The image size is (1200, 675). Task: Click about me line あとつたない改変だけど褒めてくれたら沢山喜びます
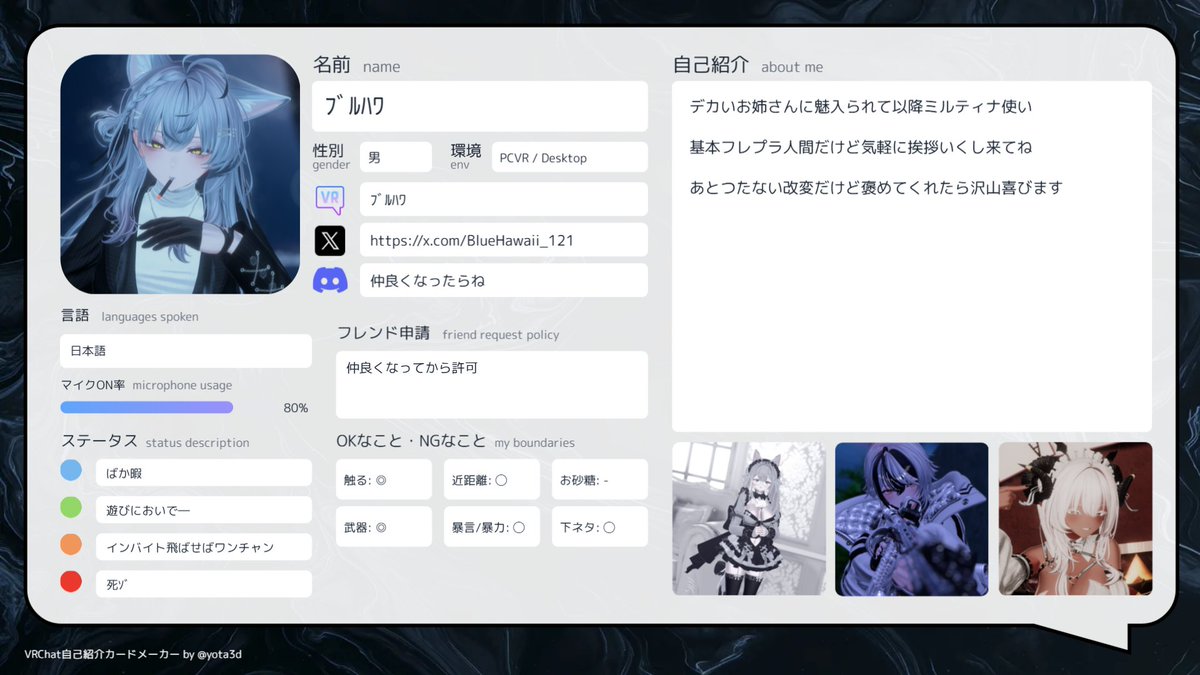876,187
